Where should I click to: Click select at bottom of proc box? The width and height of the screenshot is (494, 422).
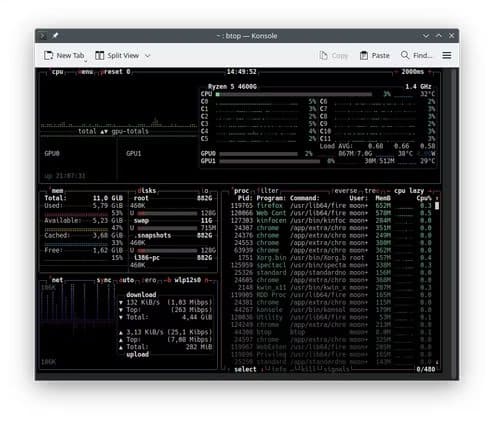245,369
